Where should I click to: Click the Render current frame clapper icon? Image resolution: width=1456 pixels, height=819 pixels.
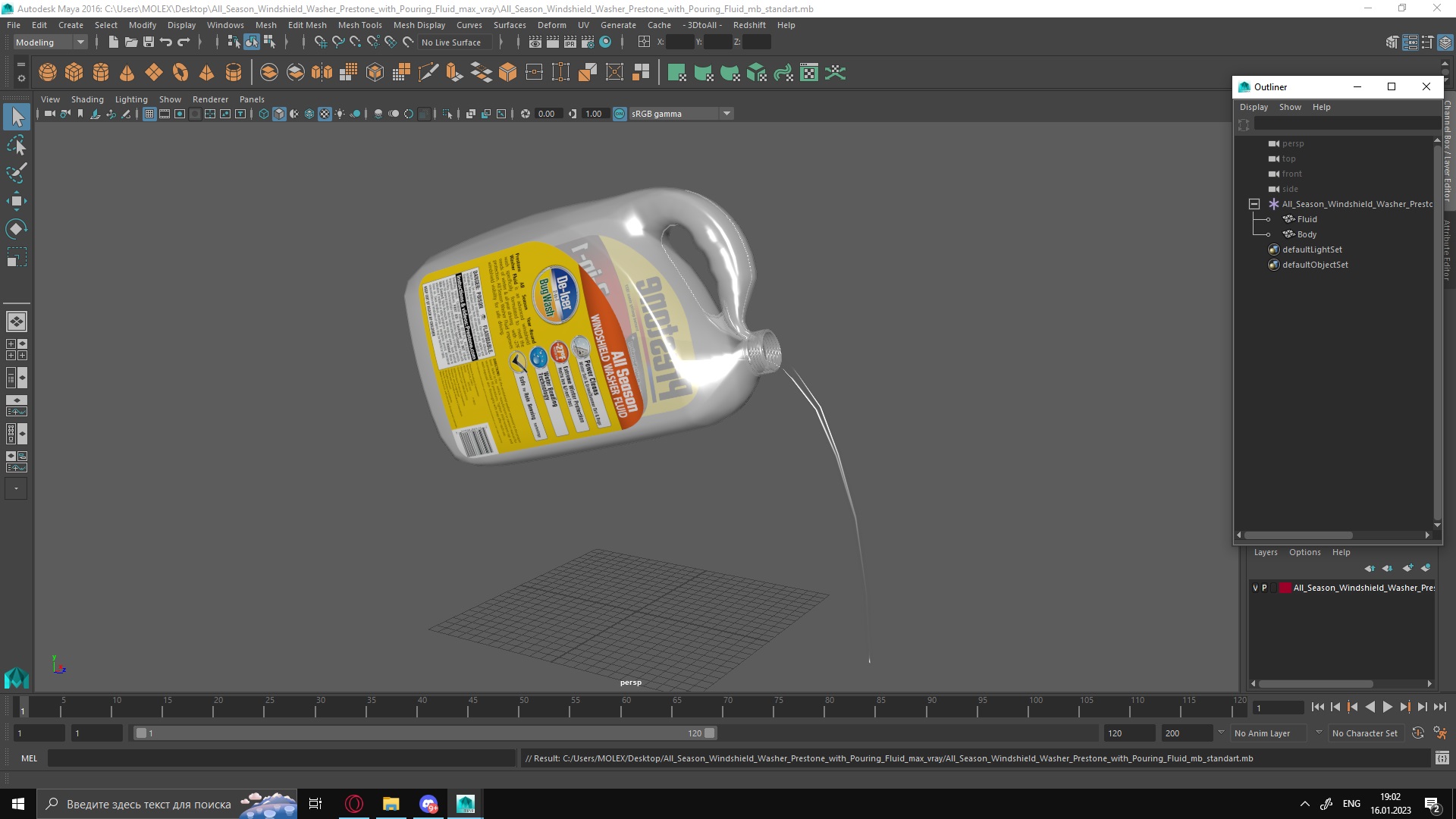click(552, 42)
